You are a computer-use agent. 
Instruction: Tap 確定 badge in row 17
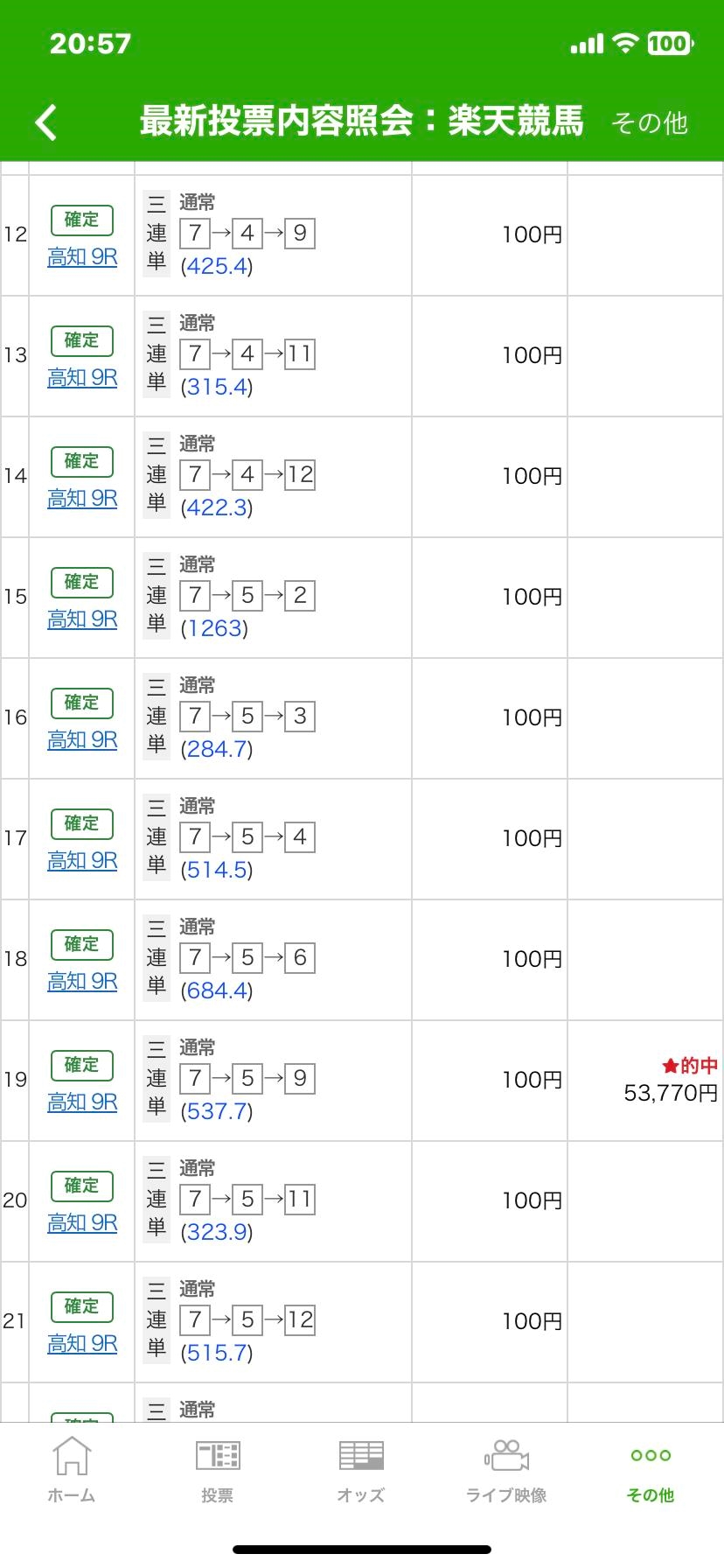pyautogui.click(x=82, y=823)
